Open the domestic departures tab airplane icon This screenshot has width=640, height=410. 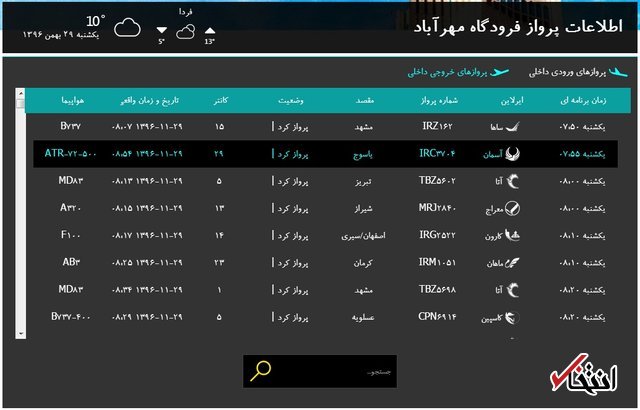pyautogui.click(x=500, y=73)
